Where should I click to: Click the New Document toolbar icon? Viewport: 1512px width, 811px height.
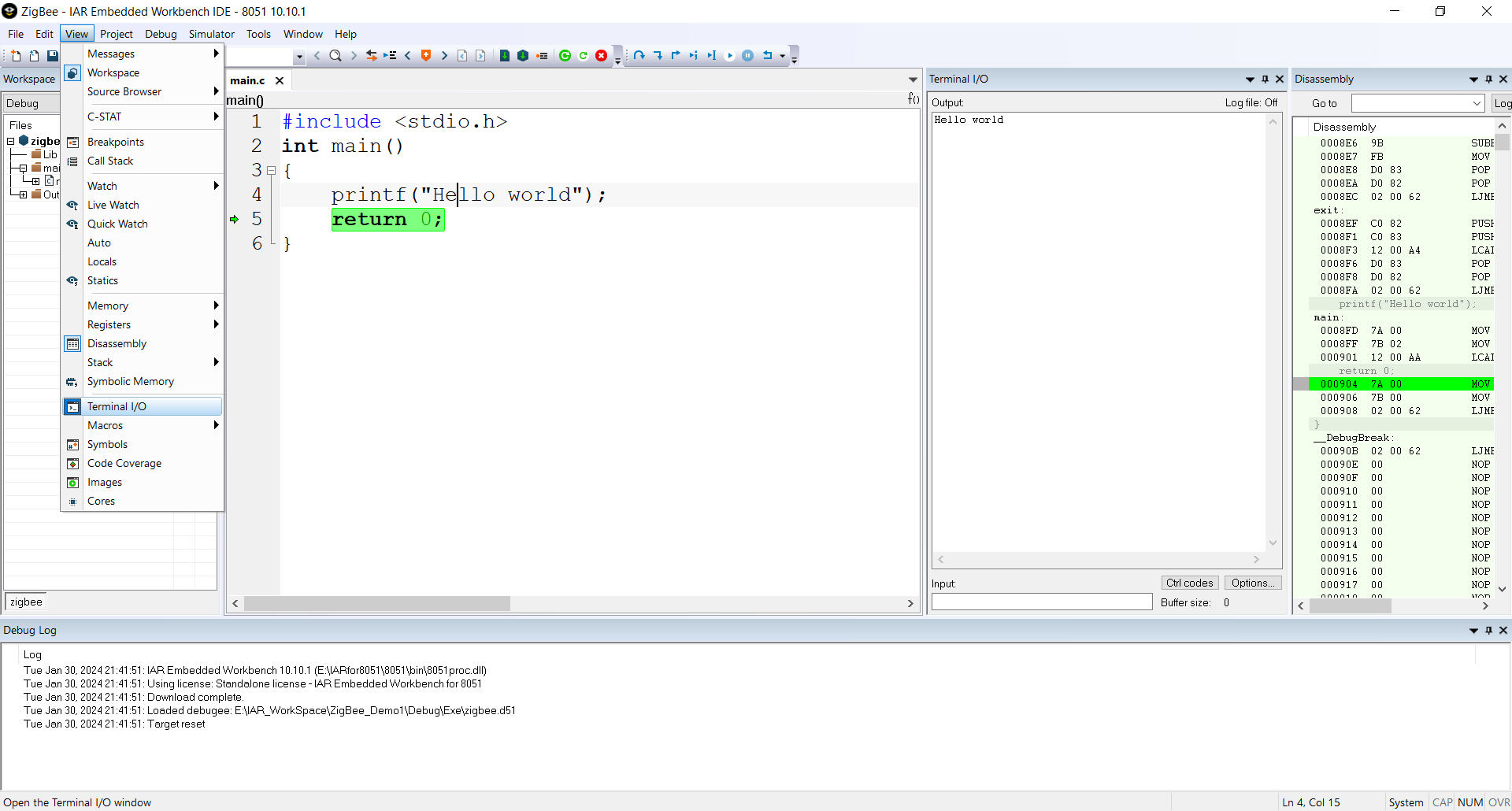pyautogui.click(x=16, y=55)
